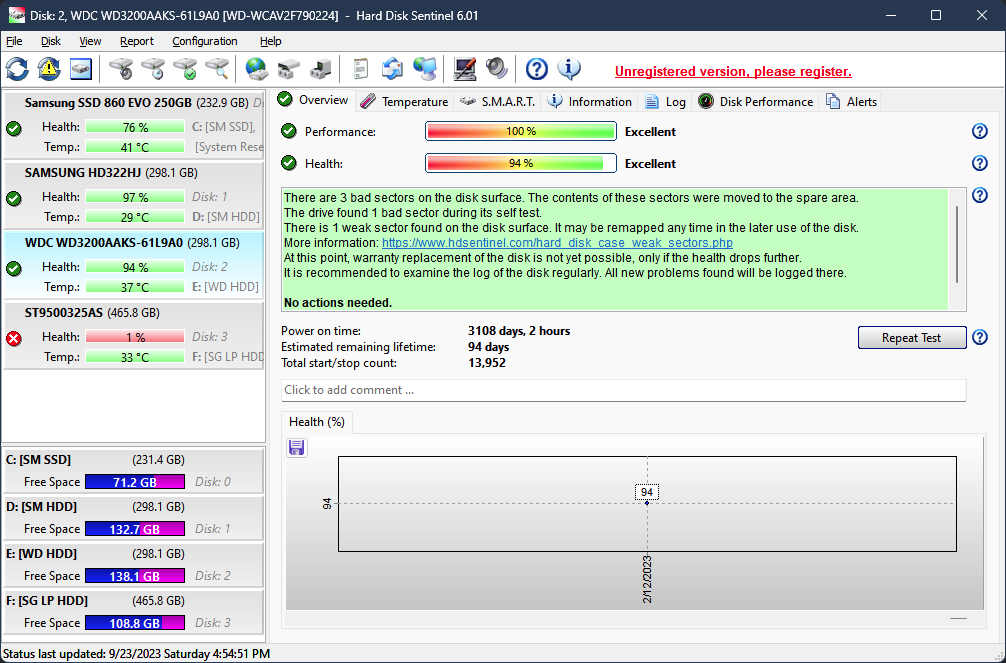Viewport: 1006px width, 663px height.
Task: Click the help icon next to Repeat Test
Action: 980,337
